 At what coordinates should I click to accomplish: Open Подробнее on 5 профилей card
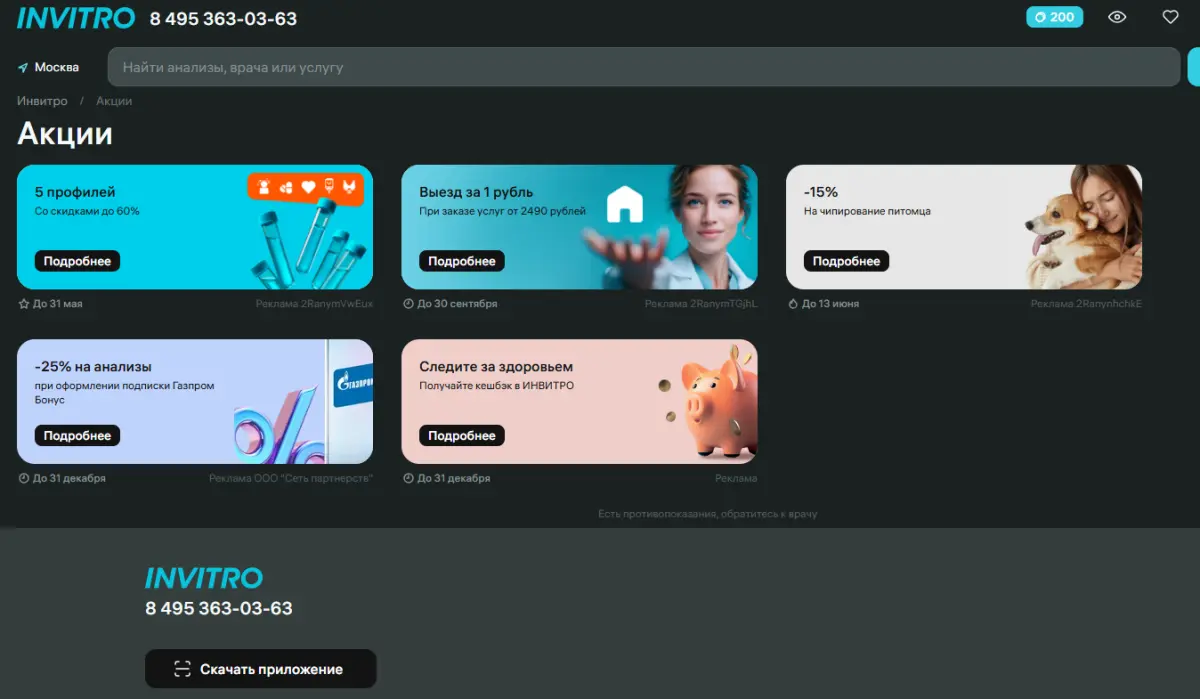tap(77, 261)
